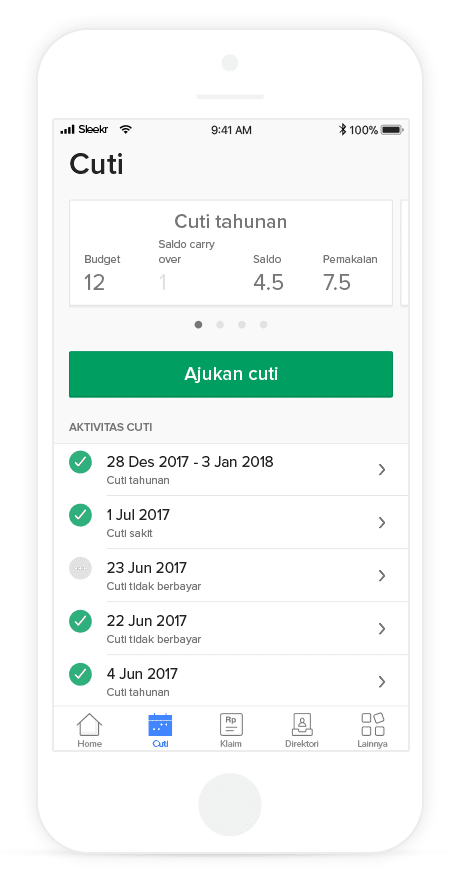Open the 22 Jun 2017 leave entry
The height and width of the screenshot is (870, 460).
click(231, 629)
